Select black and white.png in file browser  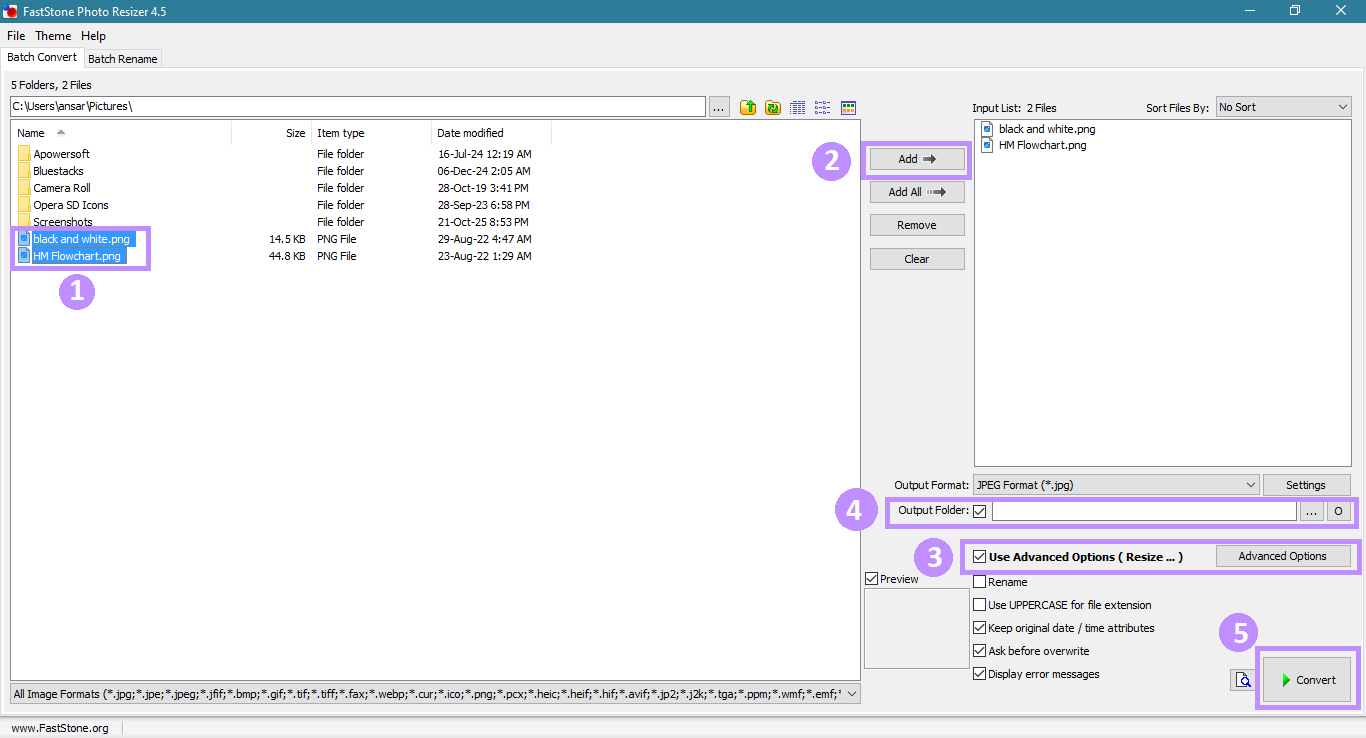click(81, 239)
